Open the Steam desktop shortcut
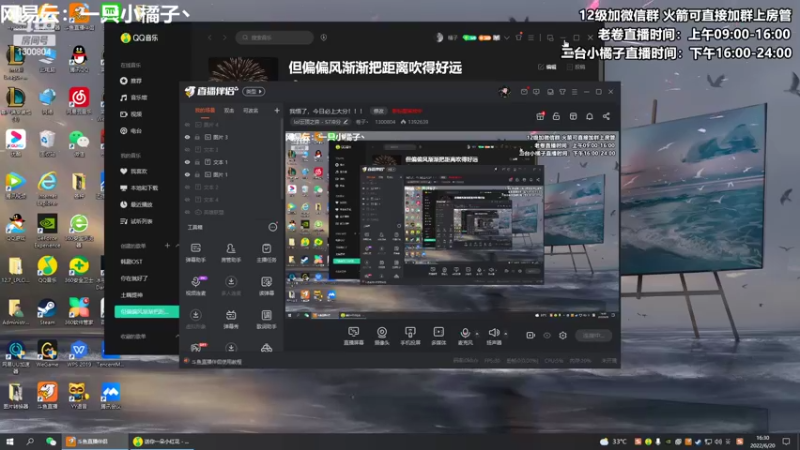The width and height of the screenshot is (800, 450). 47,312
